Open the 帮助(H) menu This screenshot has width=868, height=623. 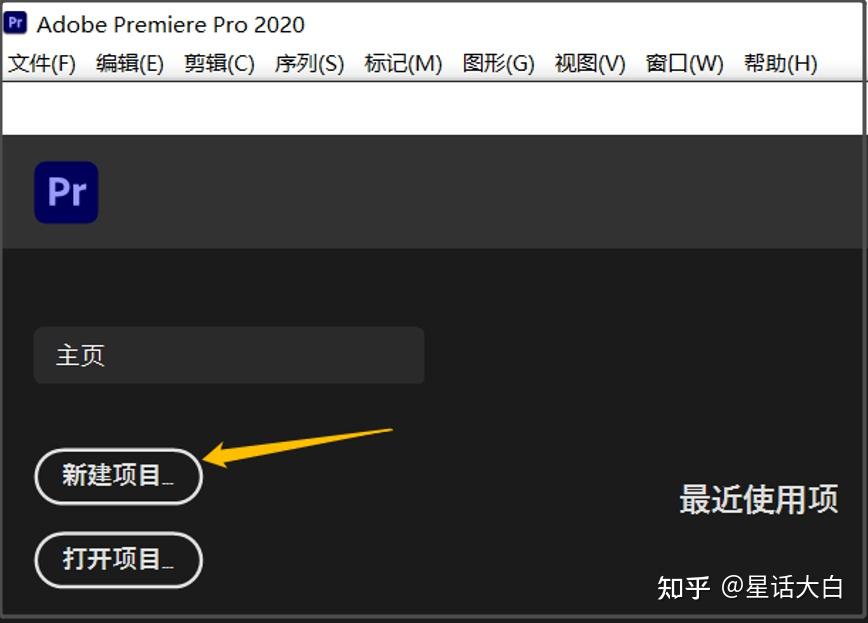coord(781,63)
